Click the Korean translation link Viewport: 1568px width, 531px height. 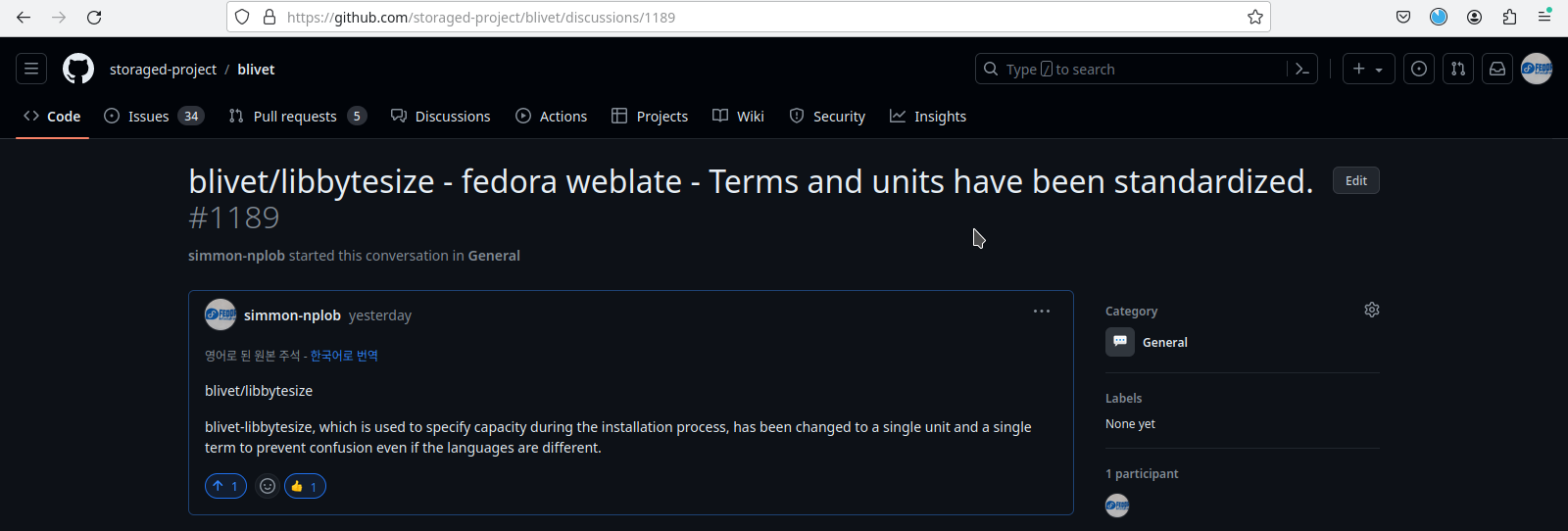[x=344, y=356]
